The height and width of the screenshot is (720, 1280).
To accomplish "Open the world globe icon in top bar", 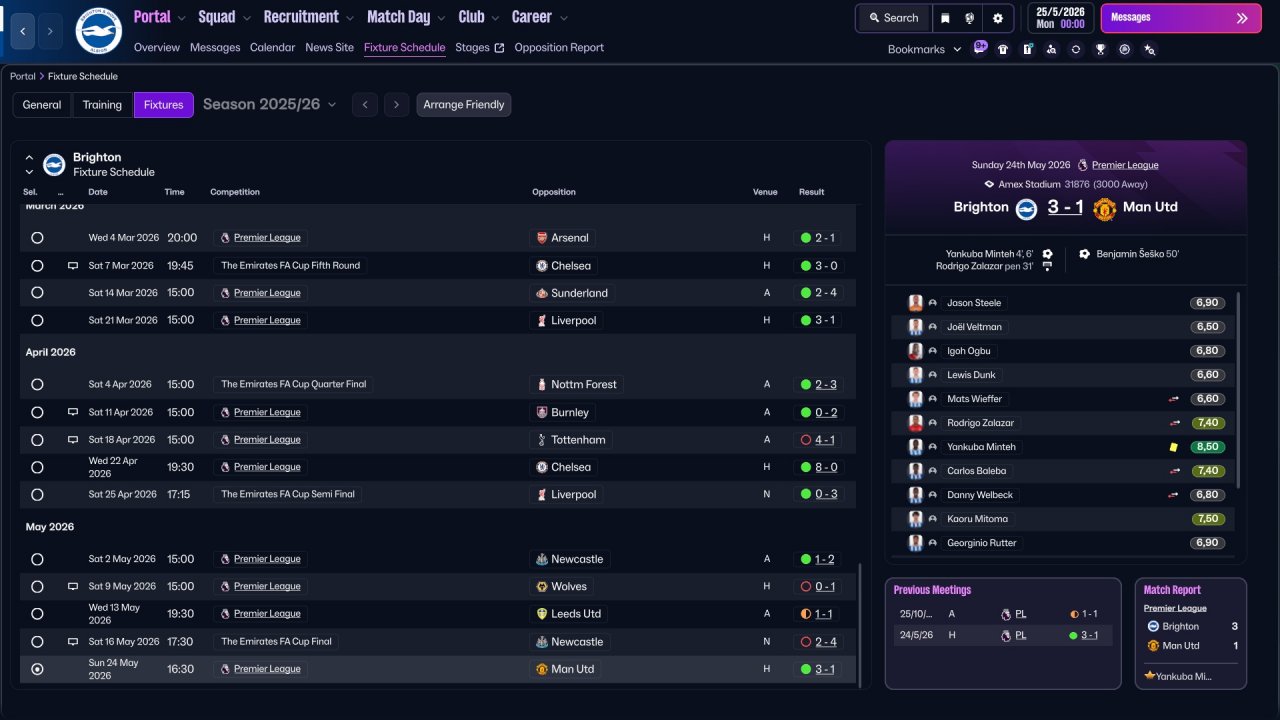I will tap(970, 18).
